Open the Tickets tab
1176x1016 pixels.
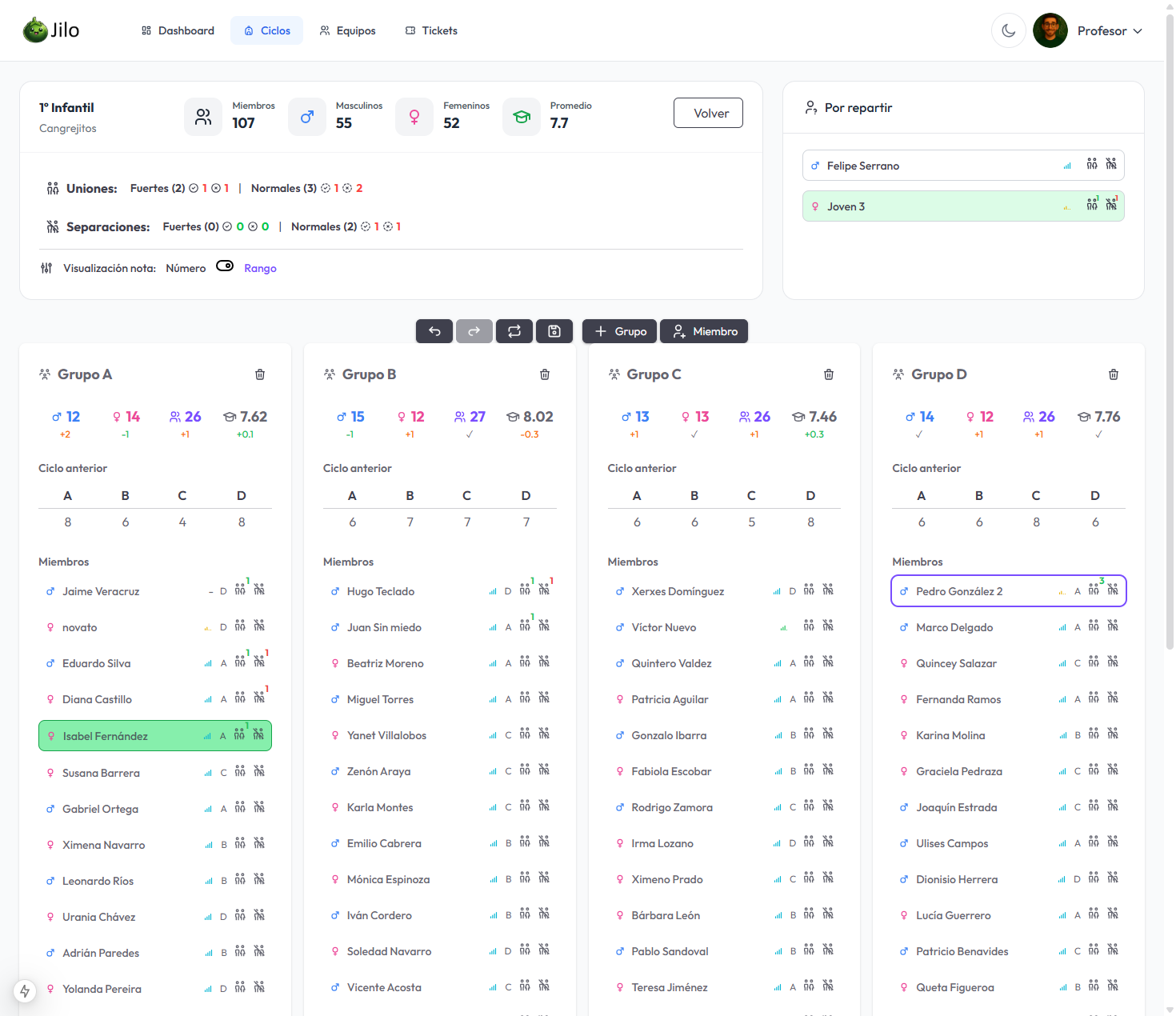pos(431,30)
